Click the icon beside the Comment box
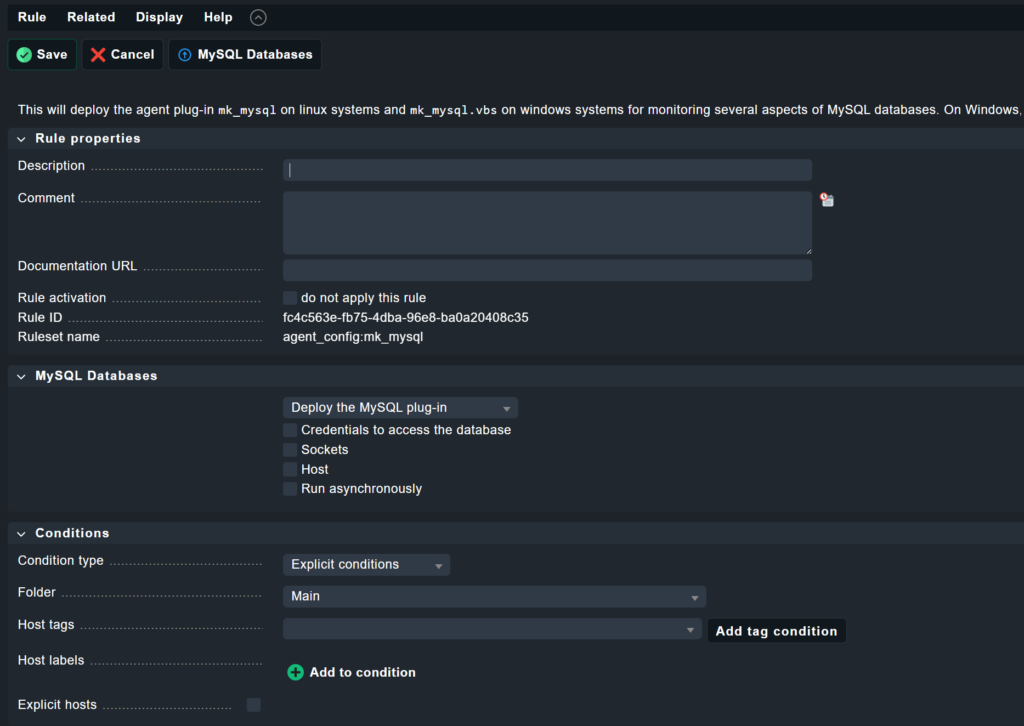 tap(827, 200)
